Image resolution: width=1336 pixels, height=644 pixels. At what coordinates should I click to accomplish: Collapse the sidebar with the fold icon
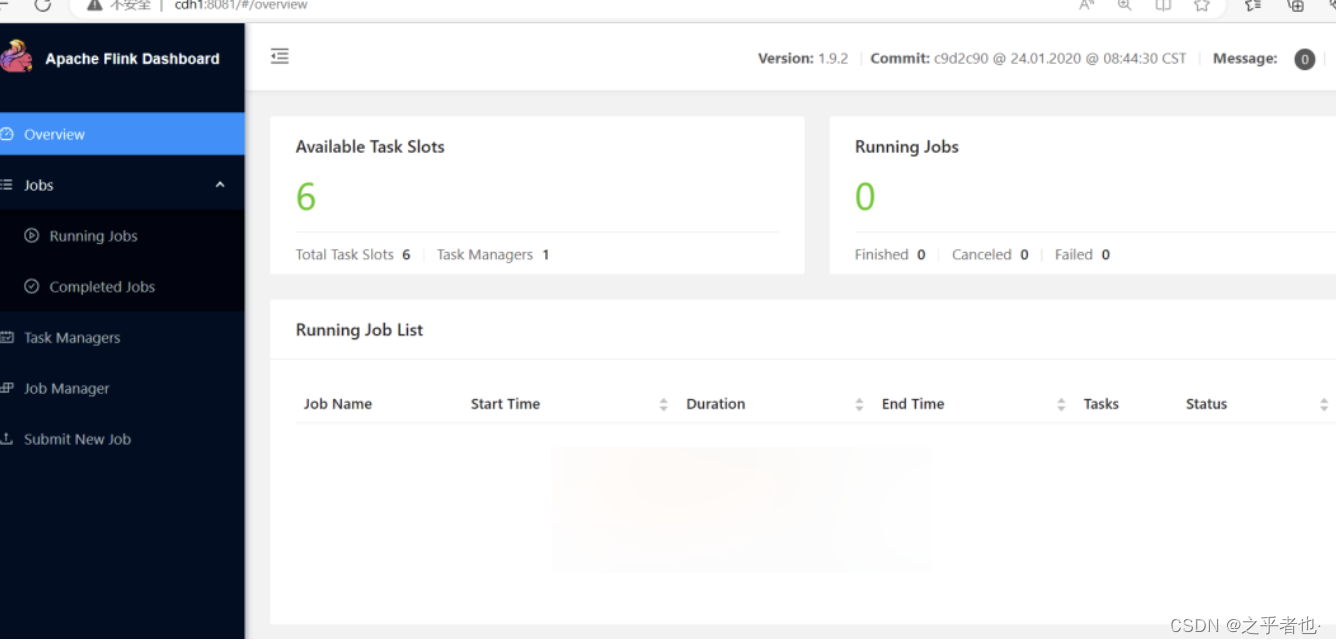tap(280, 56)
